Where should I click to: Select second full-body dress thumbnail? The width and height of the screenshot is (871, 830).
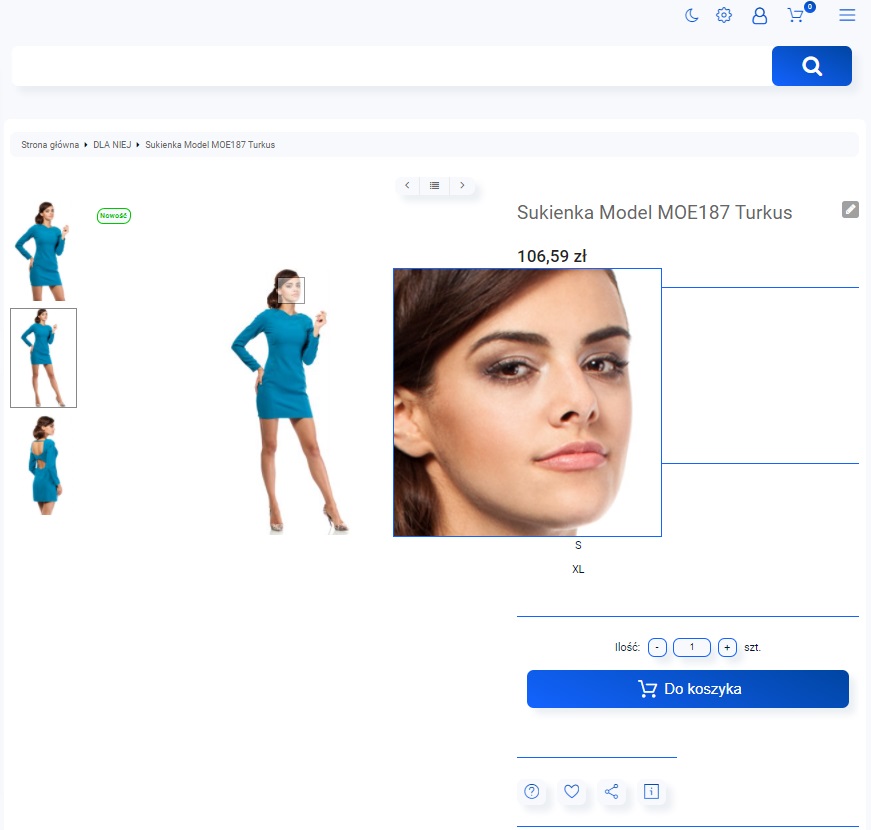point(43,358)
